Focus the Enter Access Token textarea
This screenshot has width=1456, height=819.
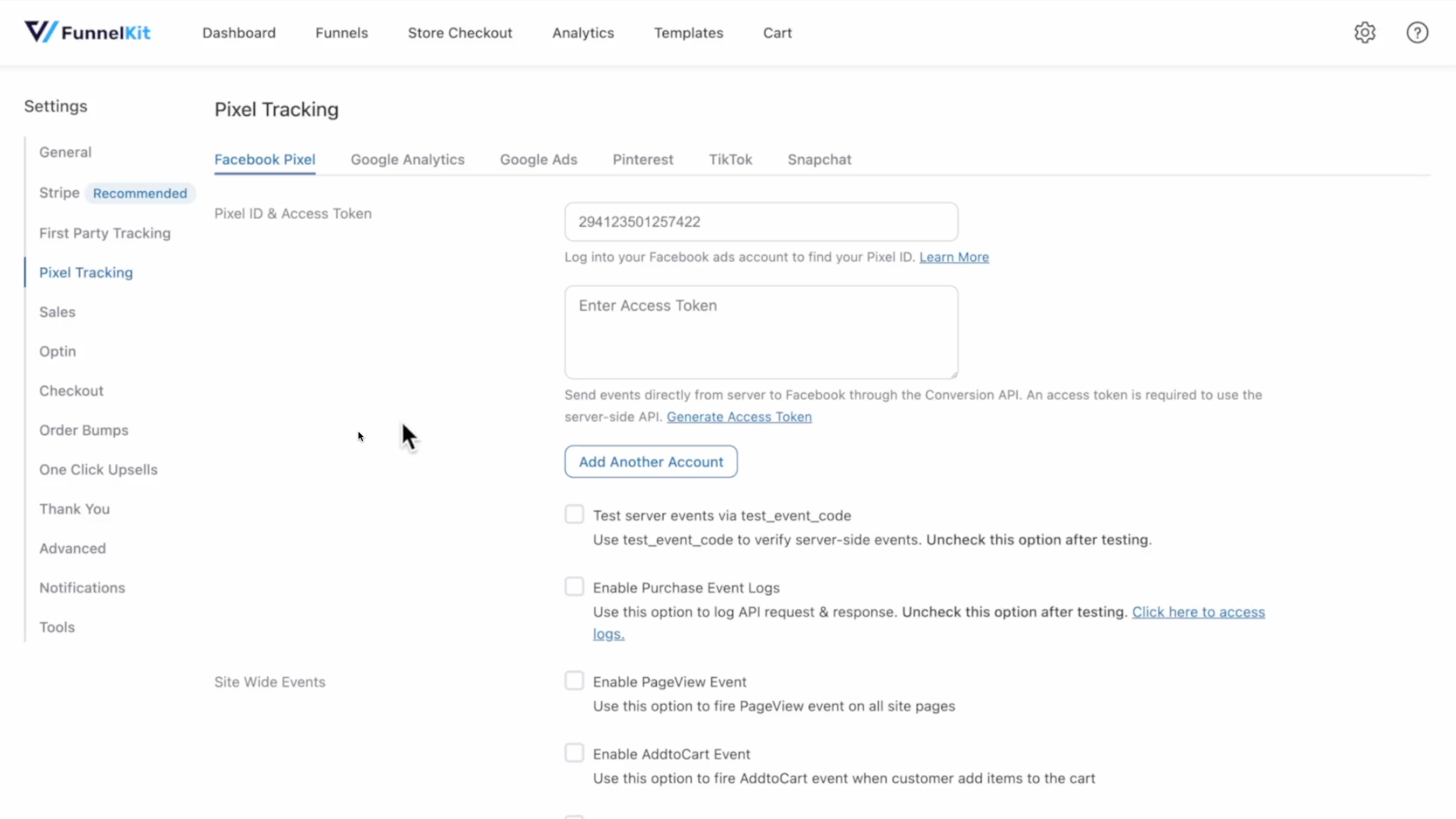761,332
